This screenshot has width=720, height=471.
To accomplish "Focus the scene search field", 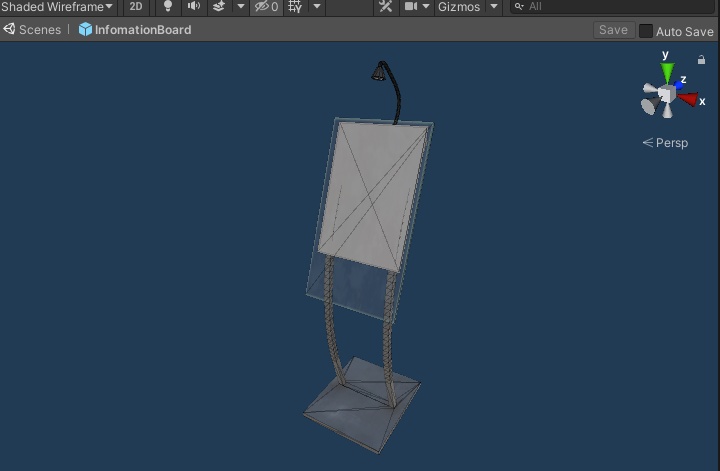I will coord(613,7).
